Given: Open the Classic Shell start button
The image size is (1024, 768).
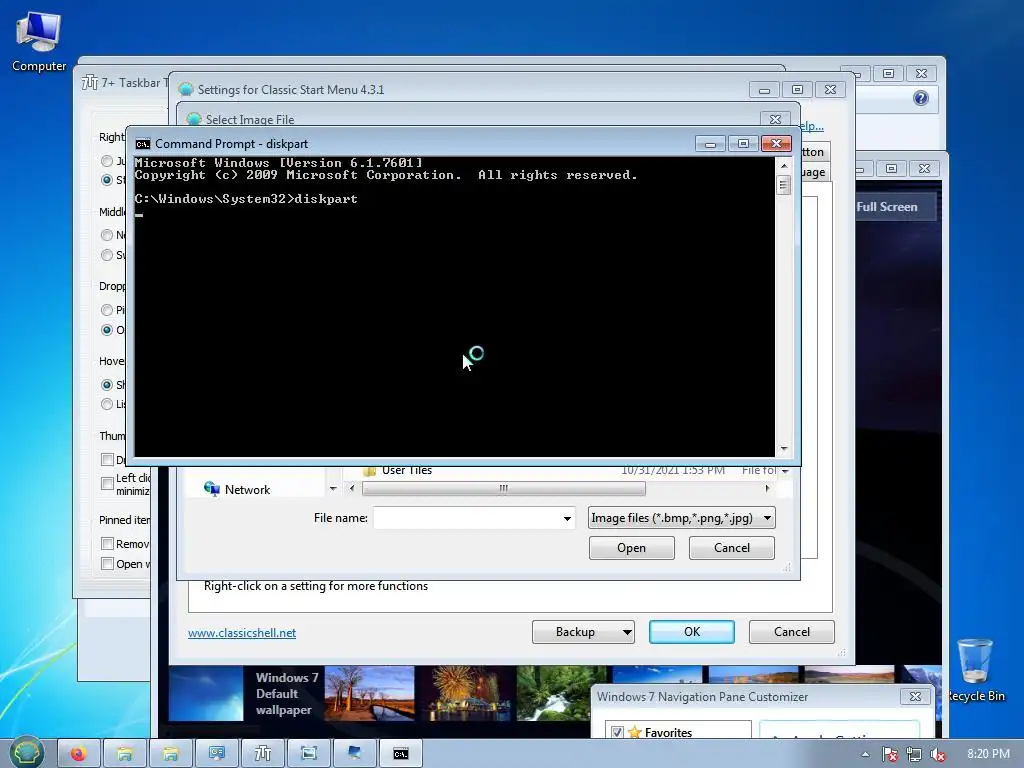Looking at the screenshot, I should 27,753.
